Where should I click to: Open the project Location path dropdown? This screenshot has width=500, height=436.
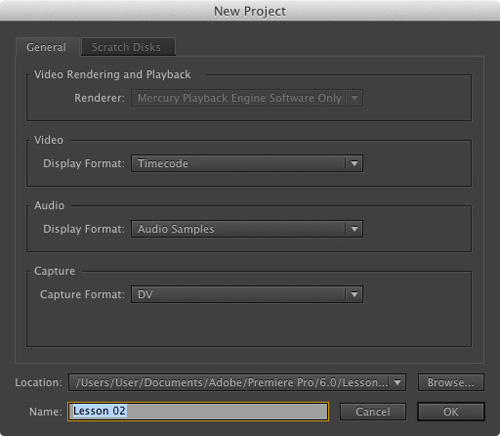click(237, 382)
